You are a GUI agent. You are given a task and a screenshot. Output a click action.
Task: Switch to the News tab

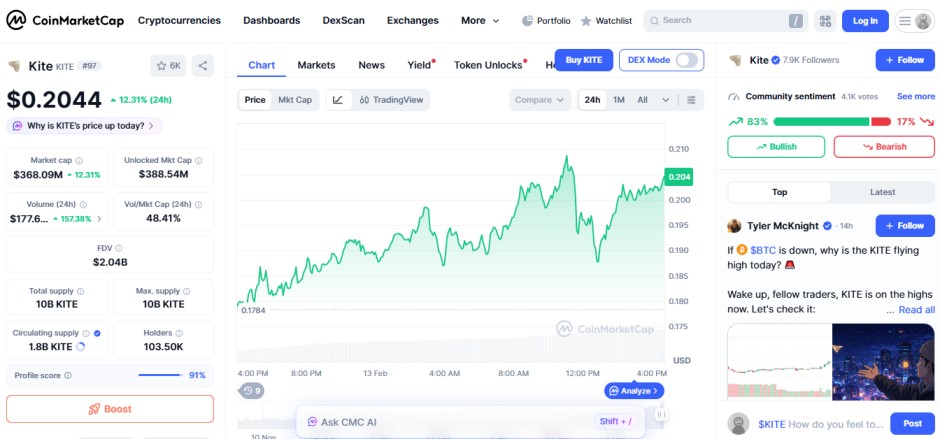pos(372,65)
